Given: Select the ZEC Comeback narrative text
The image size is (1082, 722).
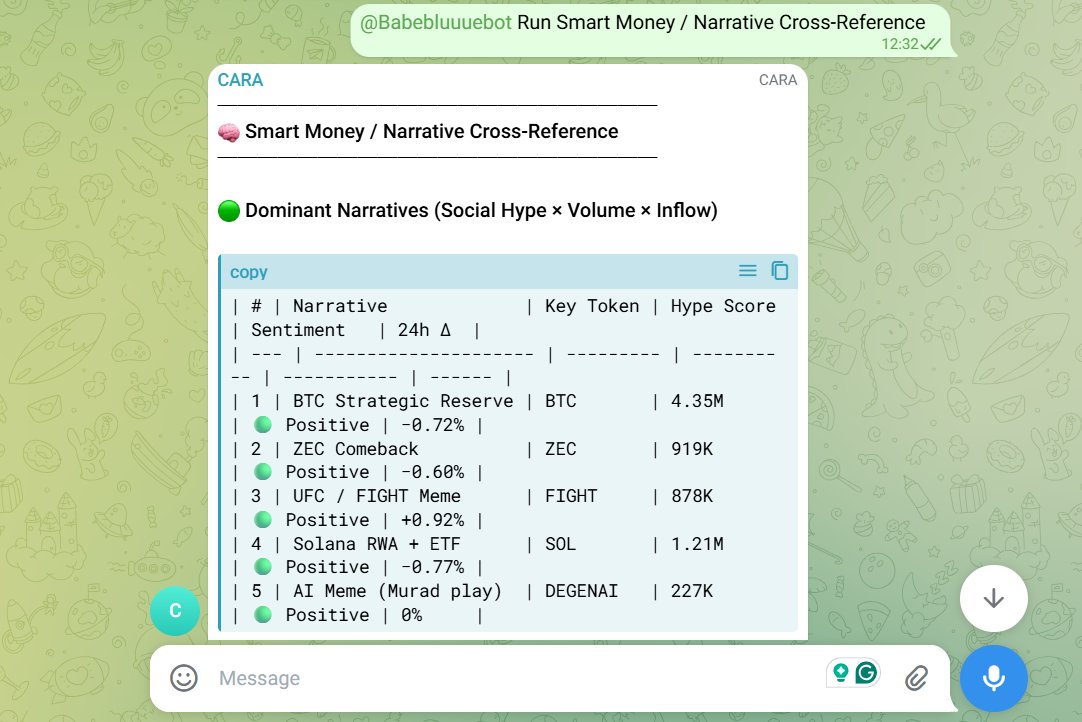Looking at the screenshot, I should tap(355, 449).
